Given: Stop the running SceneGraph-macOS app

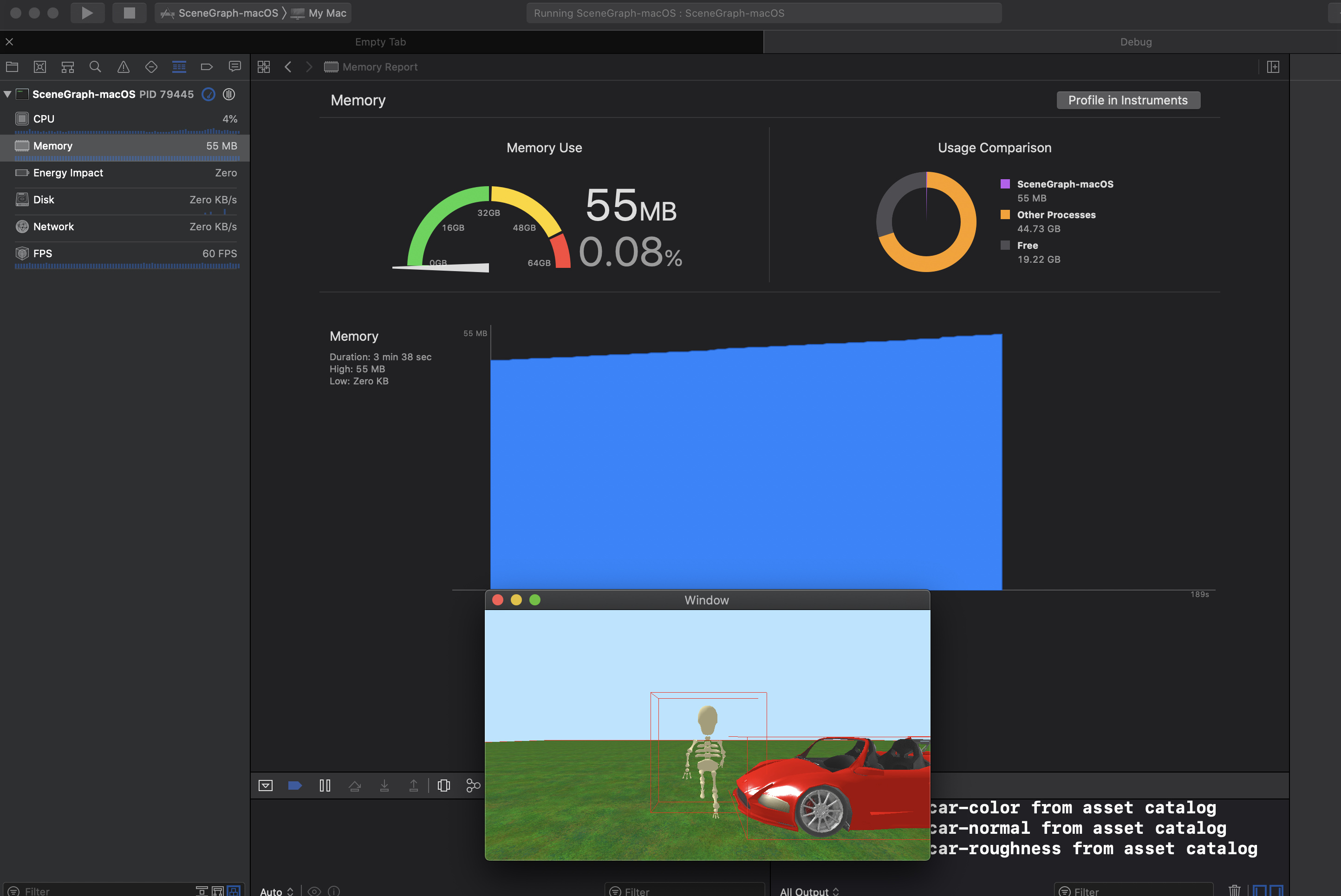Looking at the screenshot, I should click(x=129, y=13).
